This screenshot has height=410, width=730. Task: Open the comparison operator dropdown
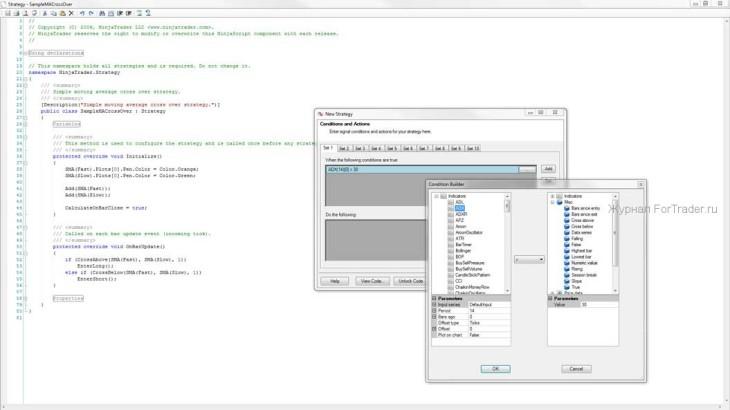[529, 259]
